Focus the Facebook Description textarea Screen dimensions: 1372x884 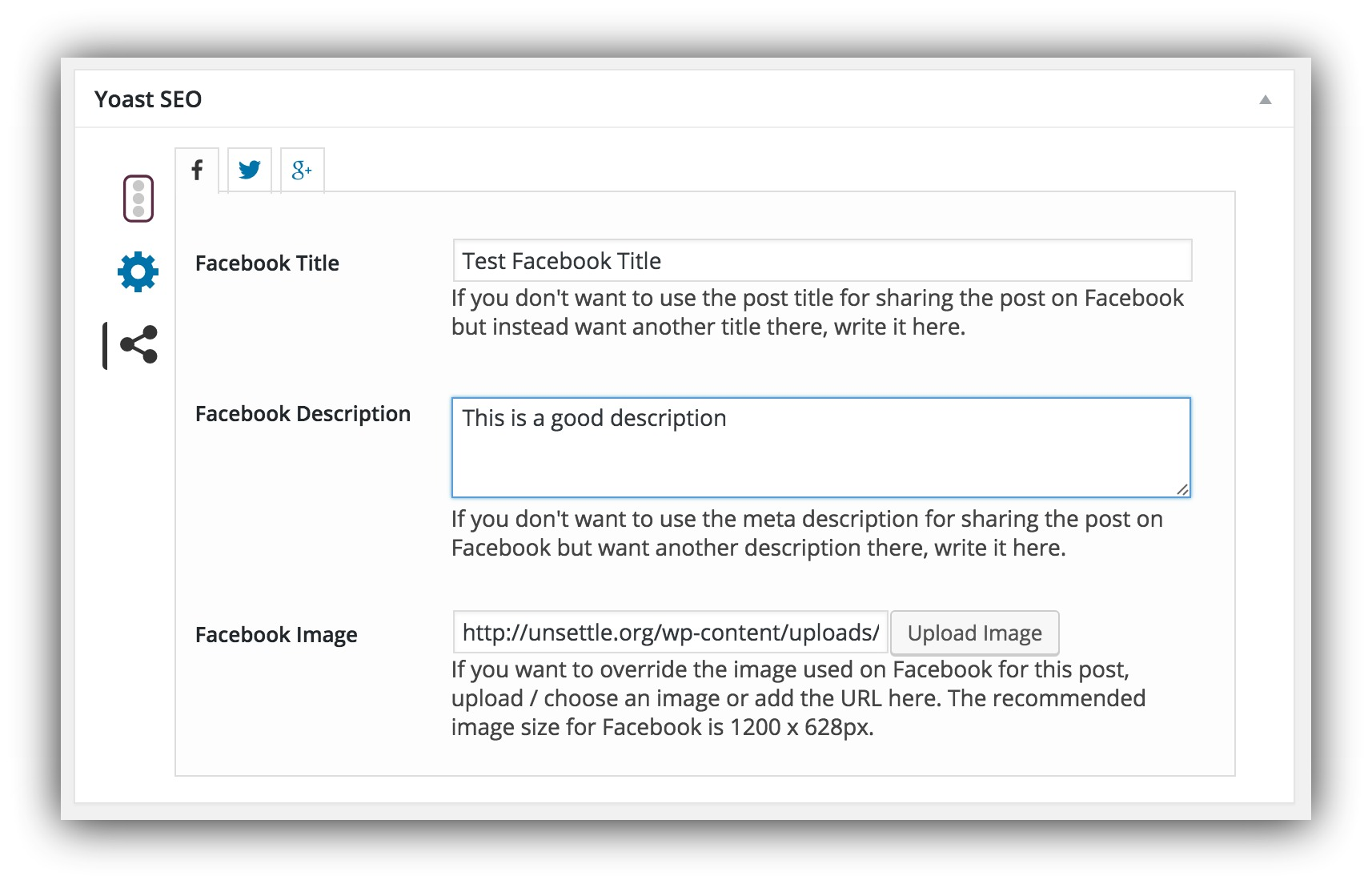(x=821, y=448)
